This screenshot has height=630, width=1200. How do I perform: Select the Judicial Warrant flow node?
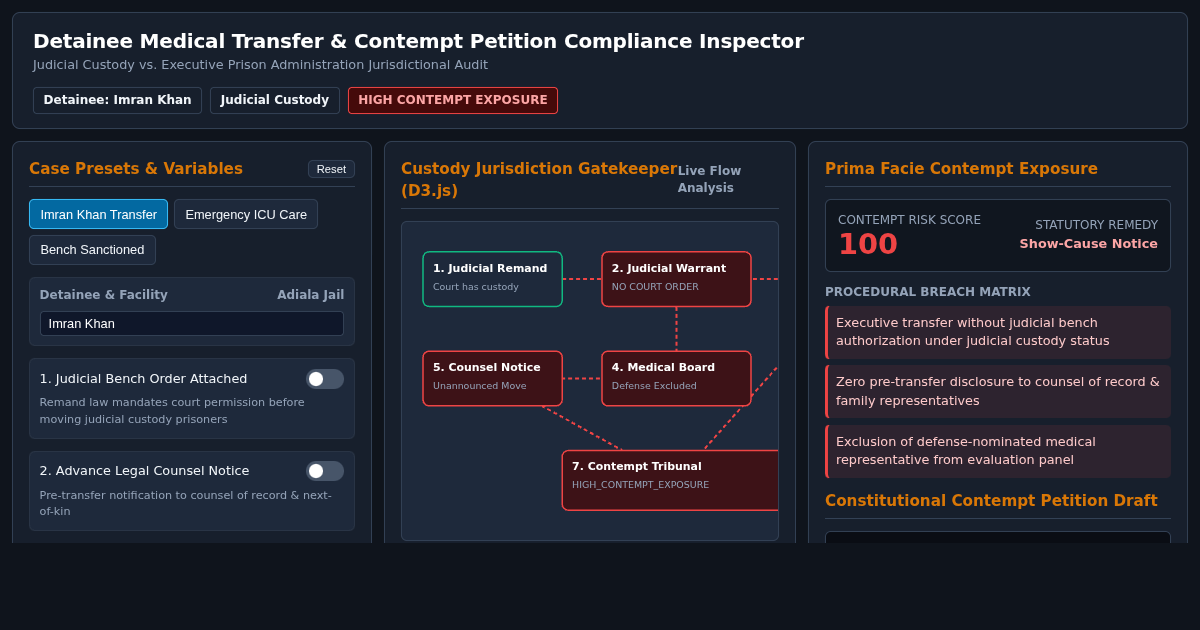tap(676, 279)
